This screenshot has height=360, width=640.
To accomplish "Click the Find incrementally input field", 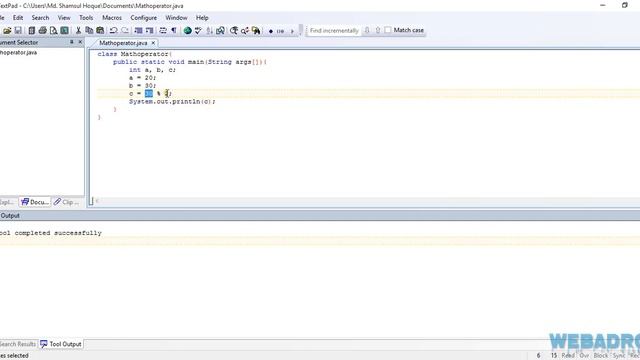I will point(334,31).
